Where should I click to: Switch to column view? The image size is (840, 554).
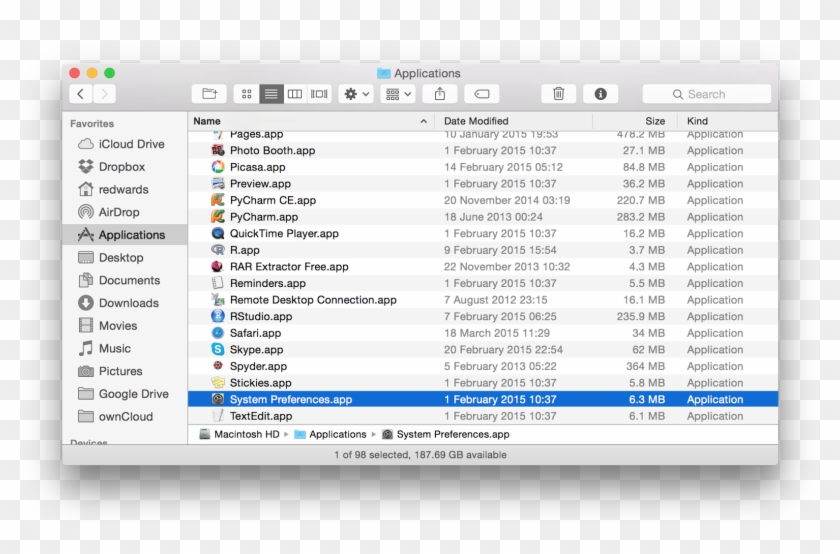(295, 94)
